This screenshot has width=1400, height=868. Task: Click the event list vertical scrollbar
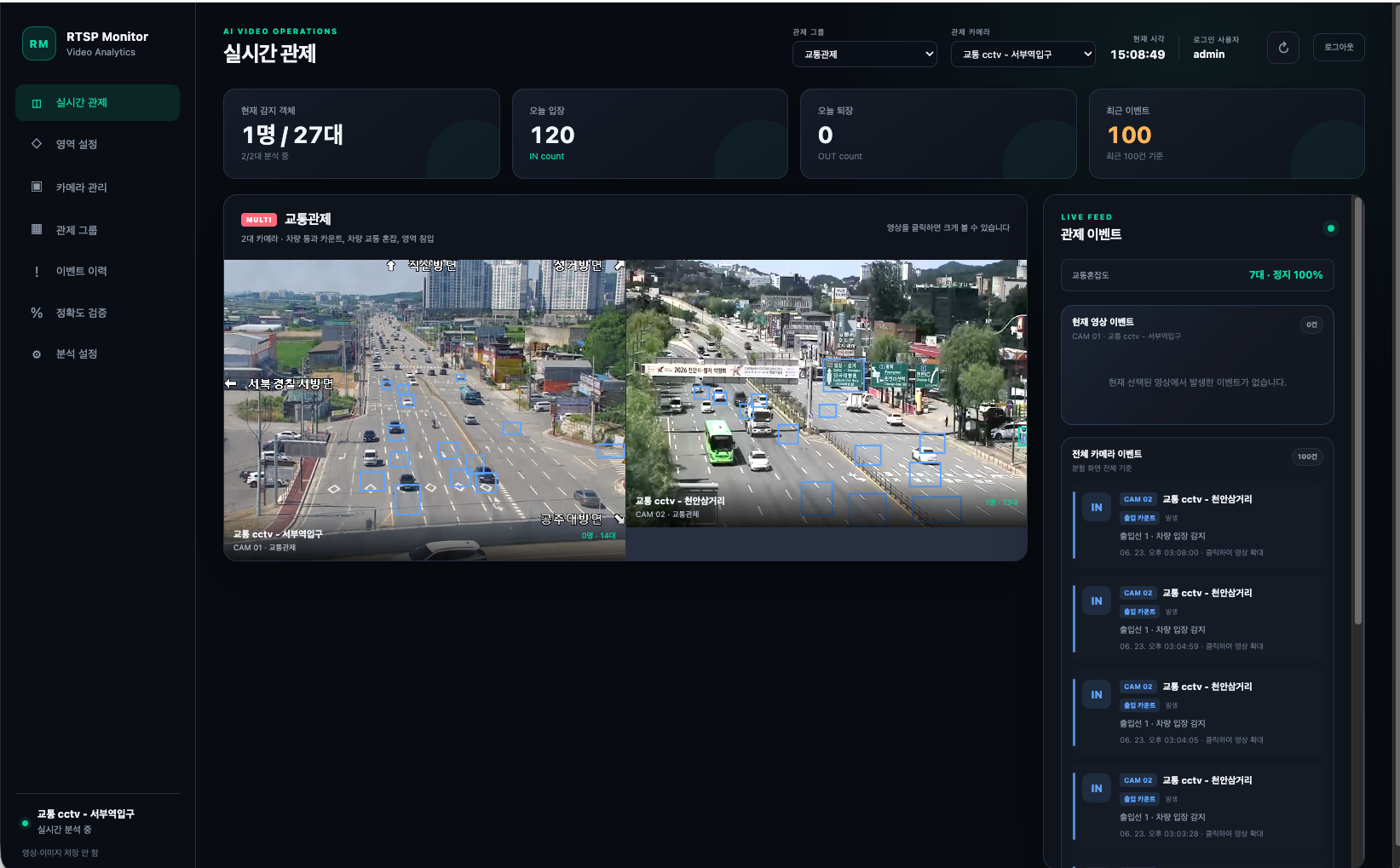[1358, 411]
